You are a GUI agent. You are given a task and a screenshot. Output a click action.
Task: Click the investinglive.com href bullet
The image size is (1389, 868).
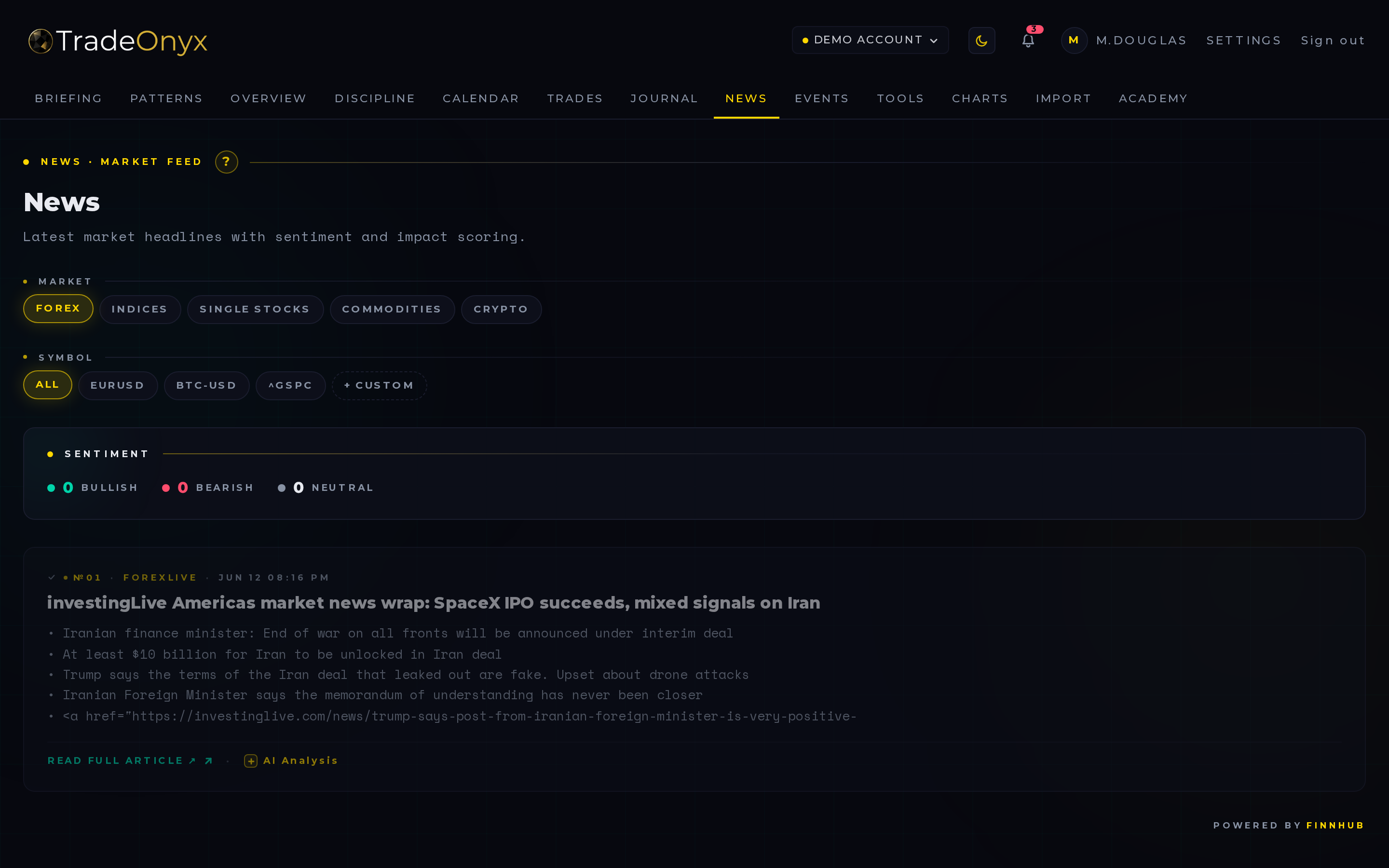[459, 717]
